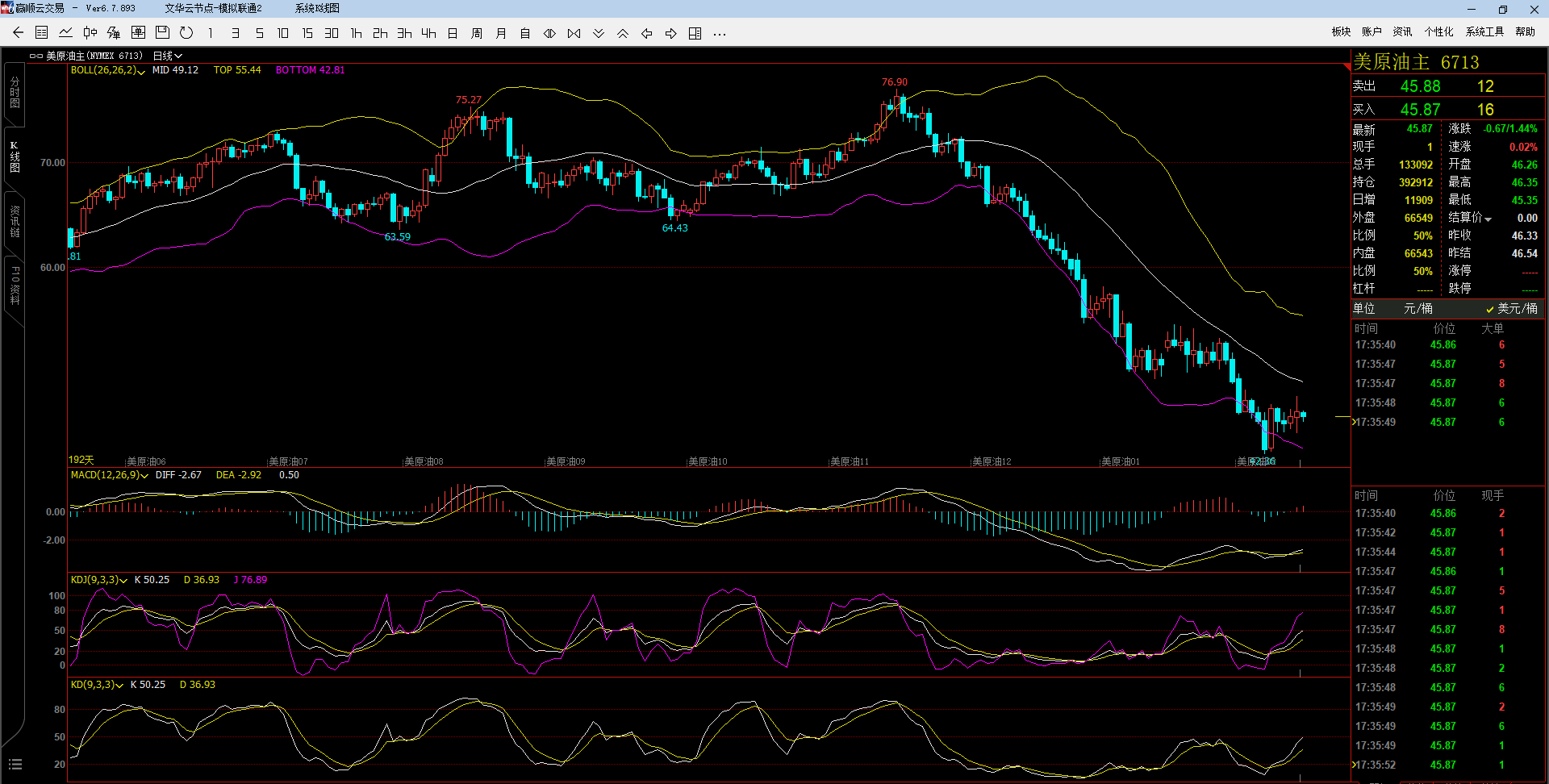Select the 1h timeframe button
Viewport: 1549px width, 784px height.
(x=356, y=33)
